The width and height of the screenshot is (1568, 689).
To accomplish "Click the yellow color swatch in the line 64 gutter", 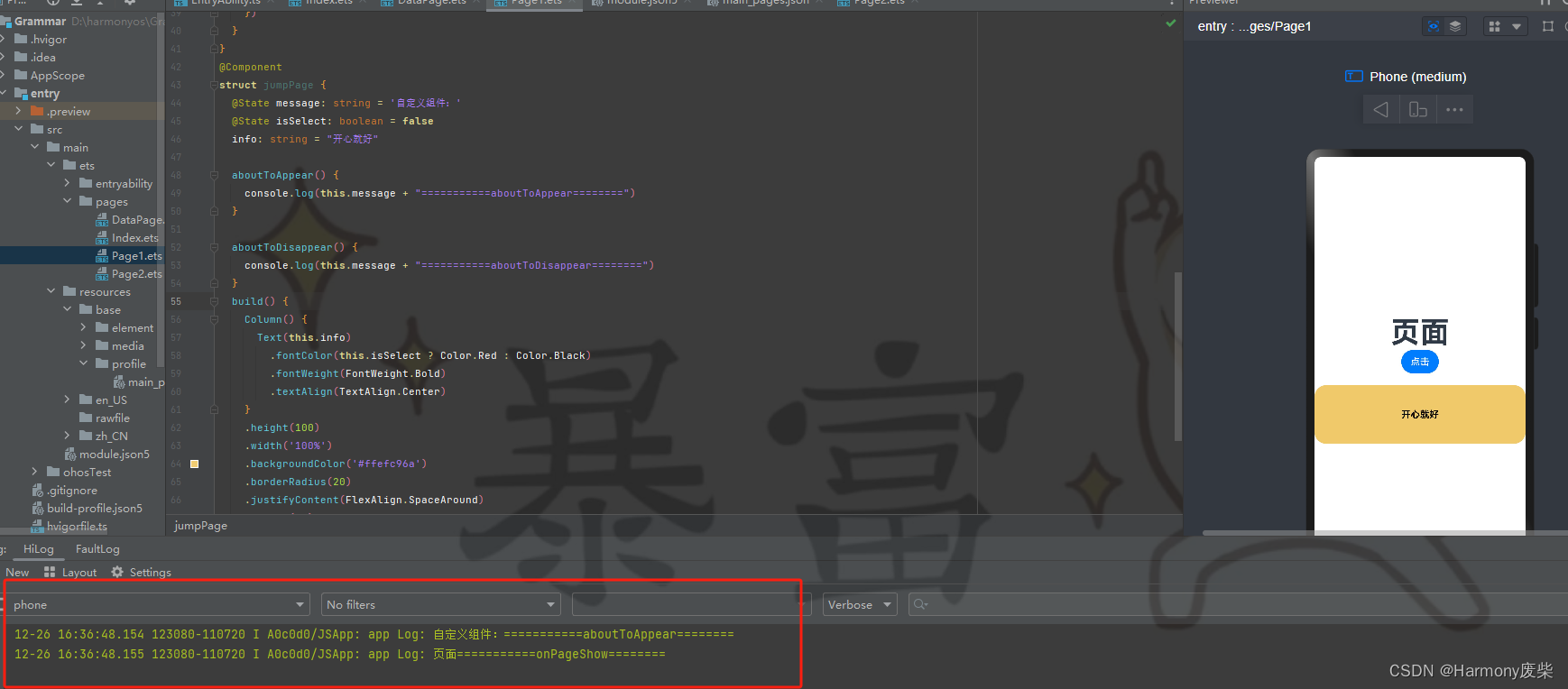I will pos(194,464).
